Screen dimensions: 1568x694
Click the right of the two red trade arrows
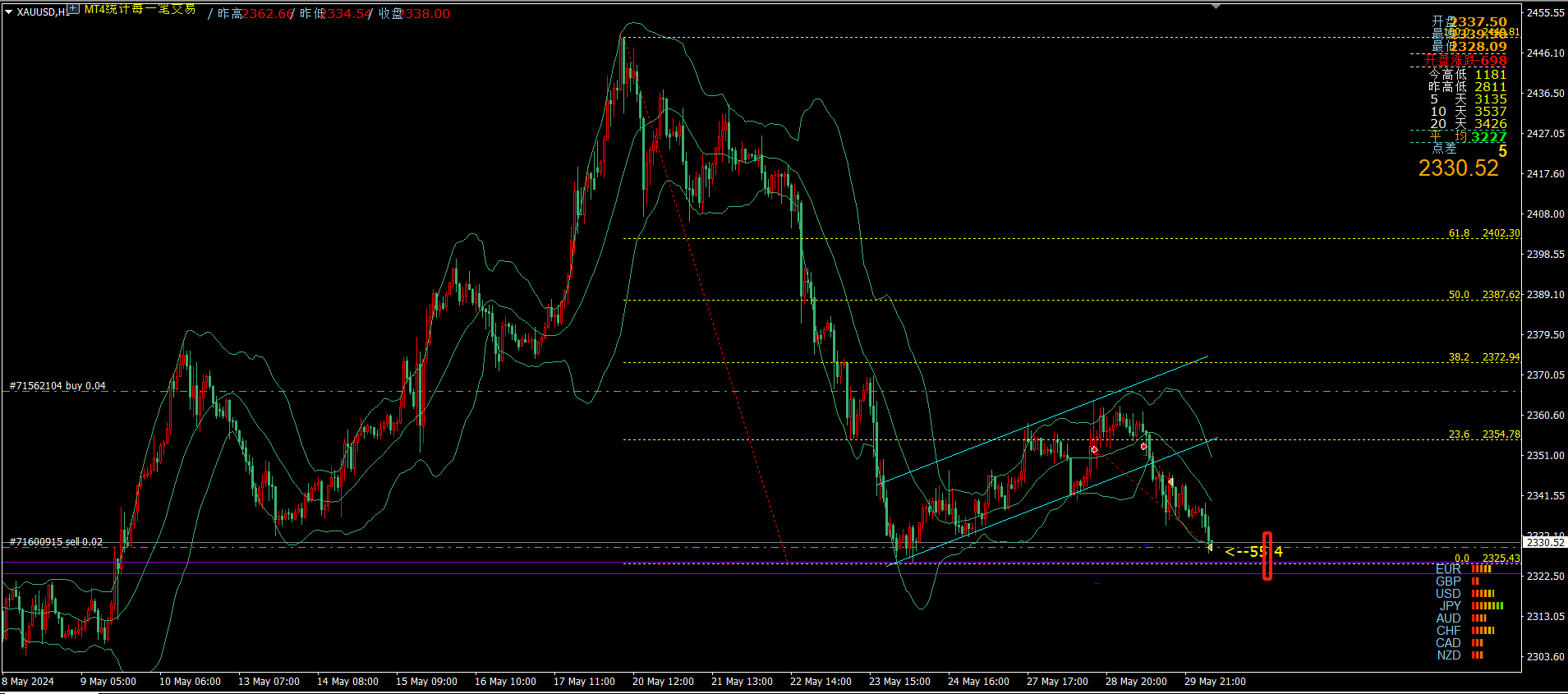click(x=1144, y=447)
